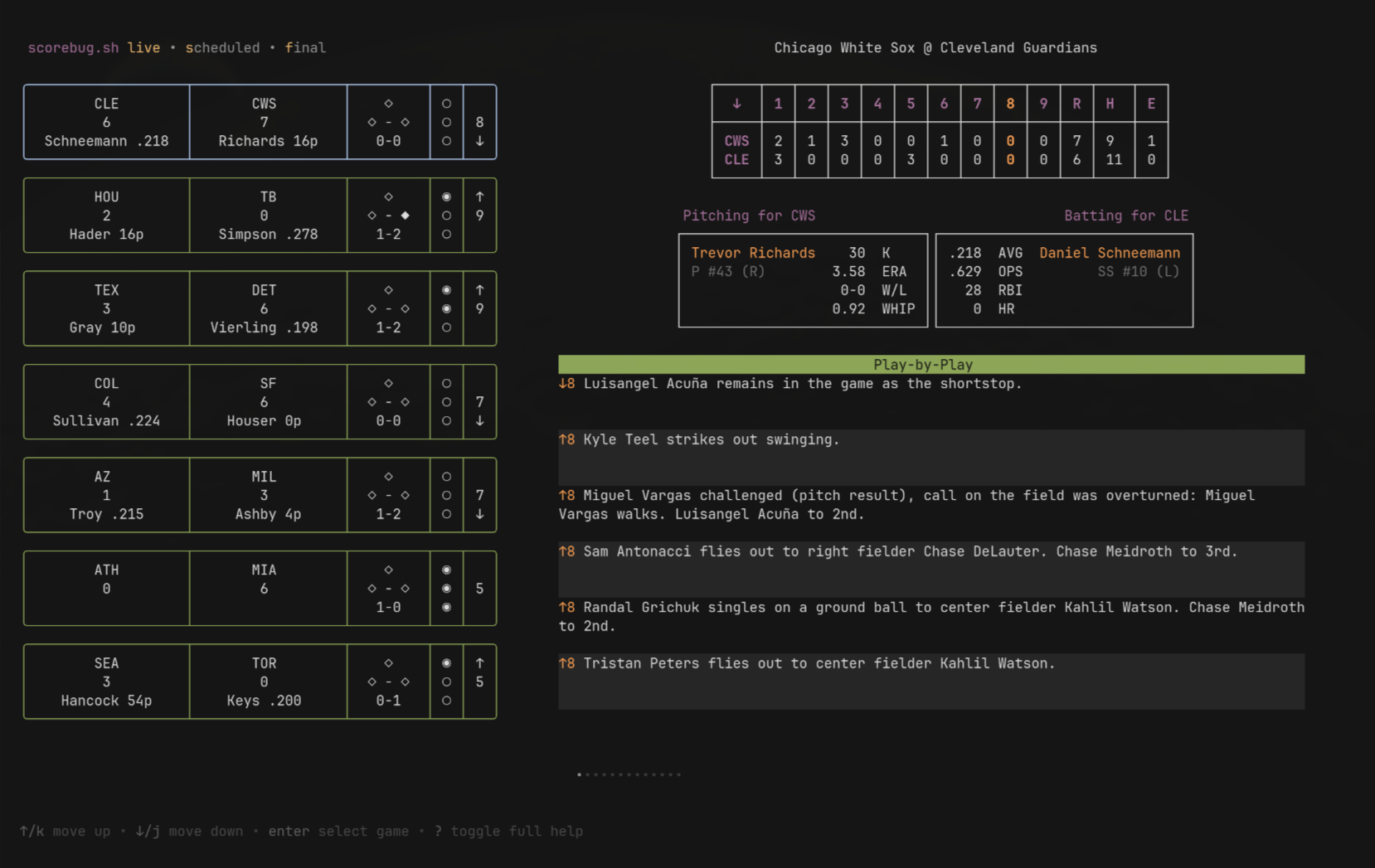
Task: Select the live games tab
Action: (143, 48)
